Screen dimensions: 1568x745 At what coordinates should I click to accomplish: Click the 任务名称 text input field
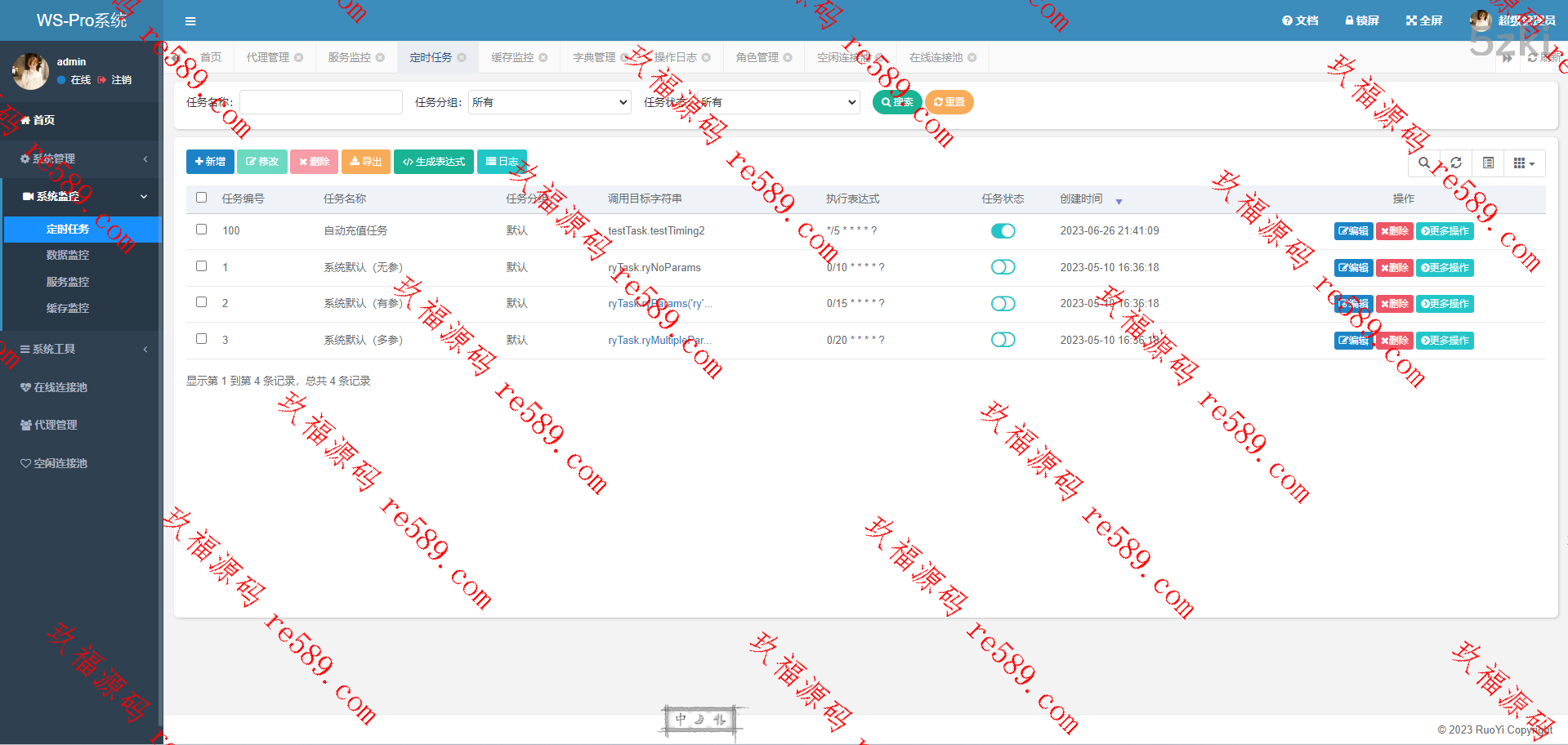pos(320,102)
